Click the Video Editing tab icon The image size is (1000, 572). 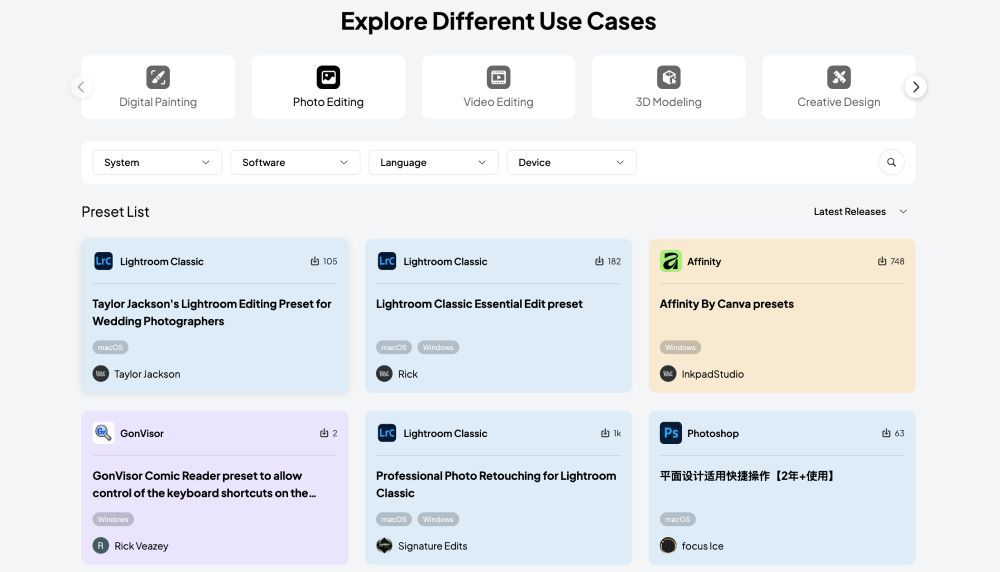pyautogui.click(x=498, y=77)
